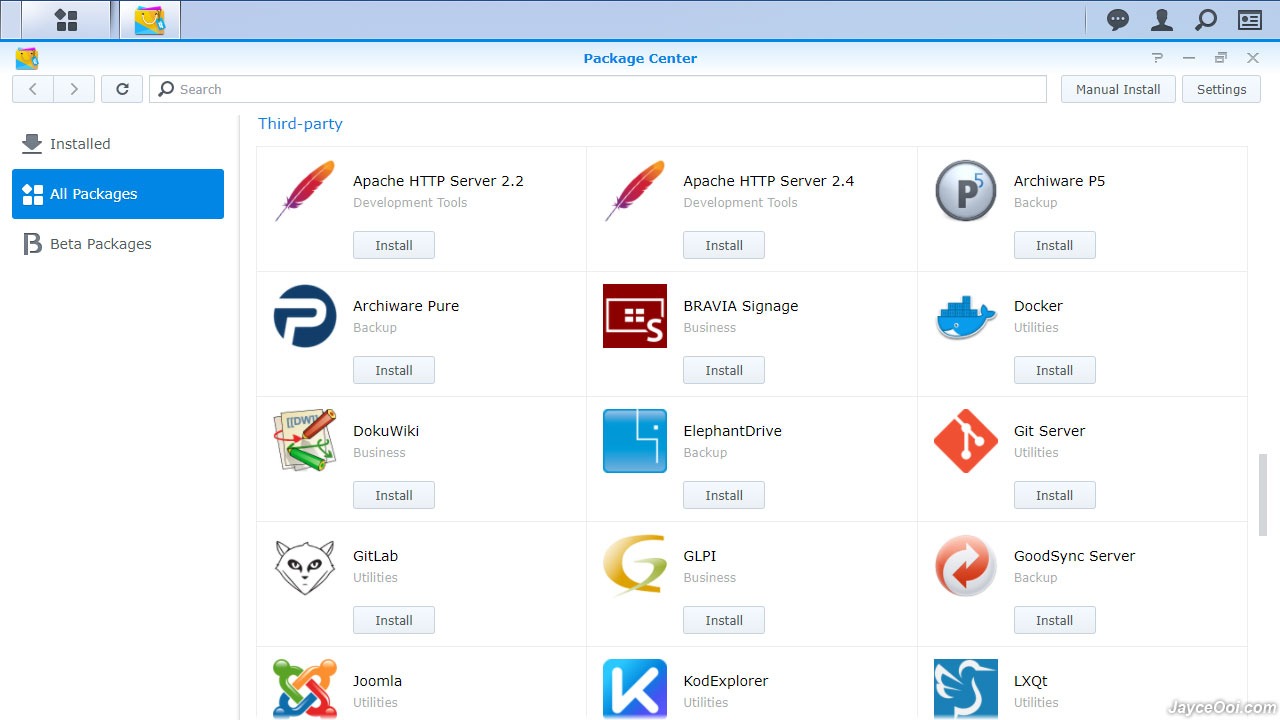Image resolution: width=1280 pixels, height=720 pixels.
Task: Install ElephantDrive
Action: pyautogui.click(x=724, y=495)
